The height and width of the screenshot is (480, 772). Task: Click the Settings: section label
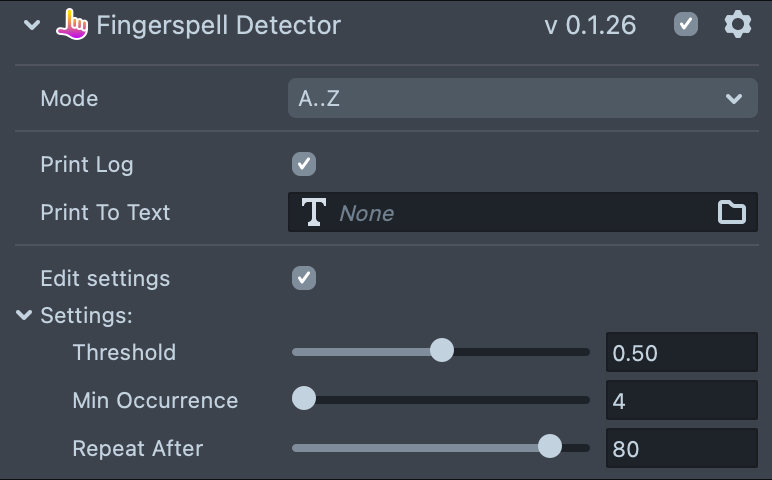click(86, 316)
